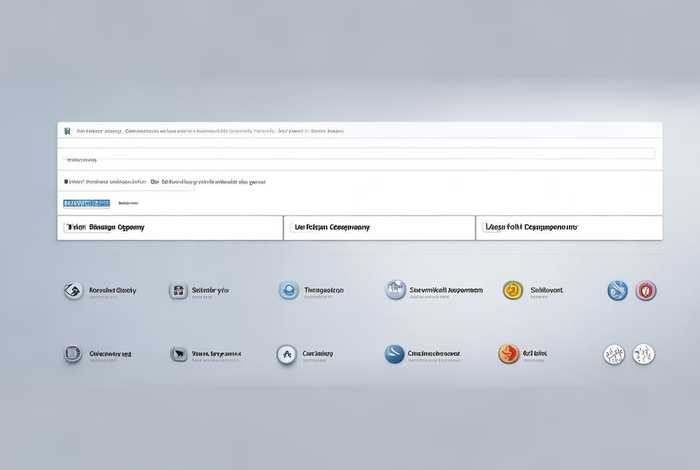Click the silver-blue sphere icon in first row
Screen dimensions: 700x470
point(396,290)
